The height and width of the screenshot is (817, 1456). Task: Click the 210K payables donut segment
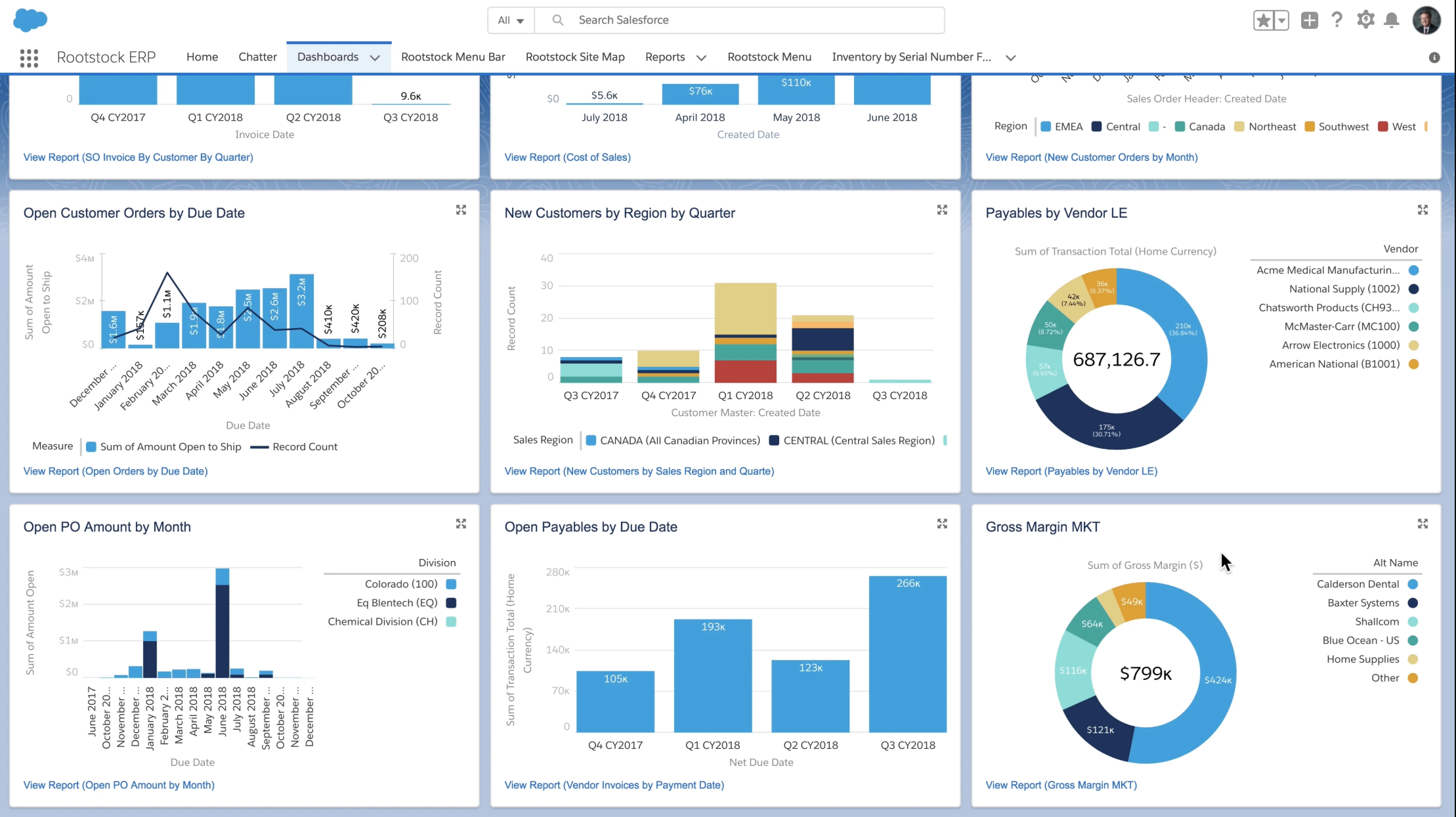coord(1183,329)
